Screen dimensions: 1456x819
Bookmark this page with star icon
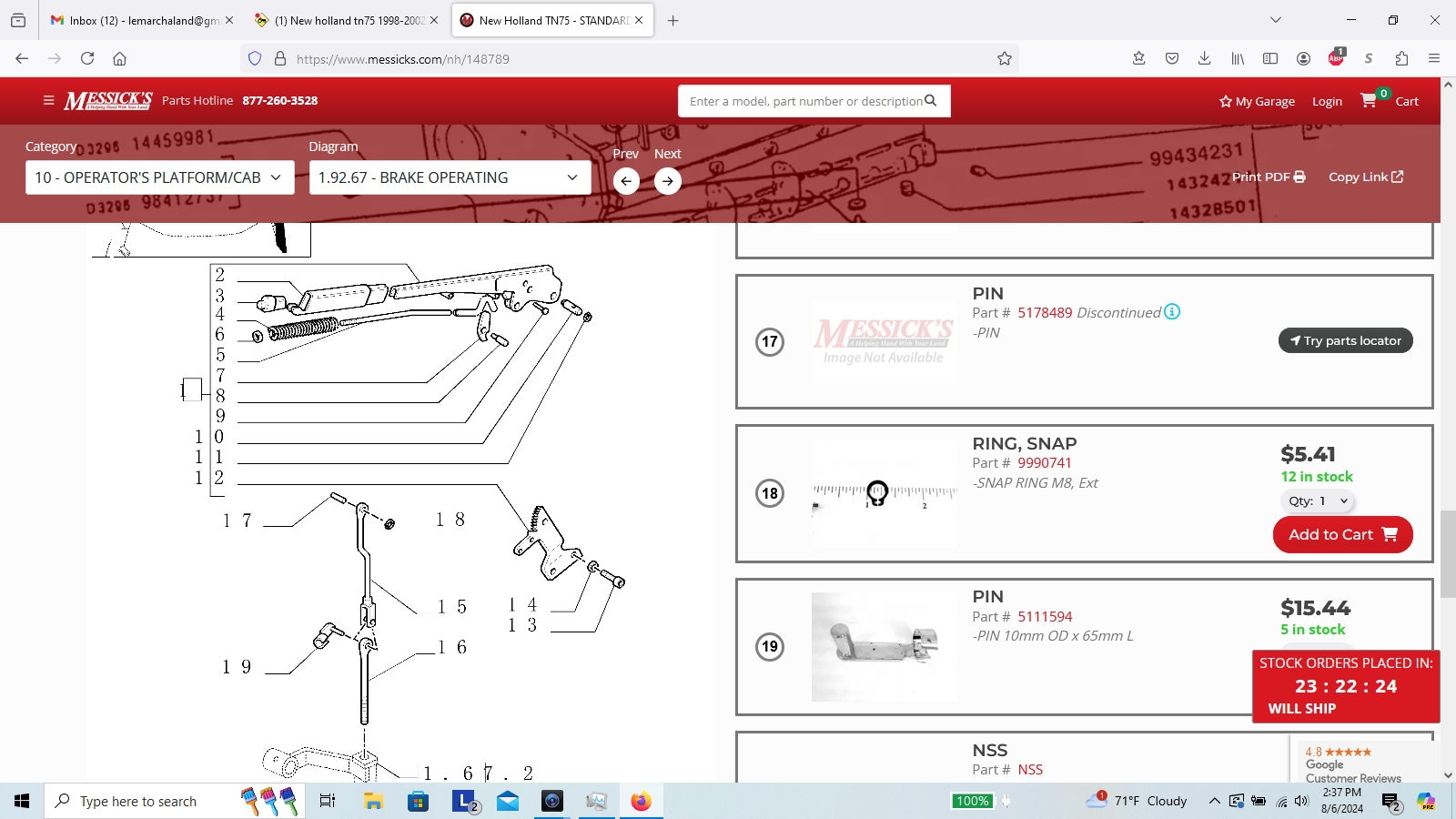pyautogui.click(x=1005, y=59)
